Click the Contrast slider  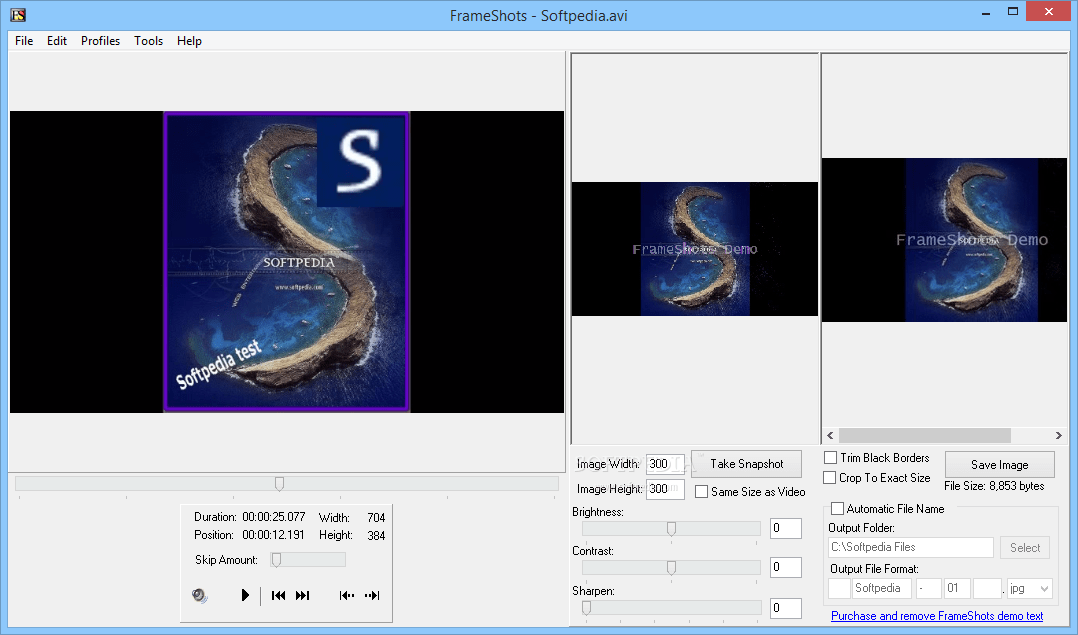coord(671,568)
